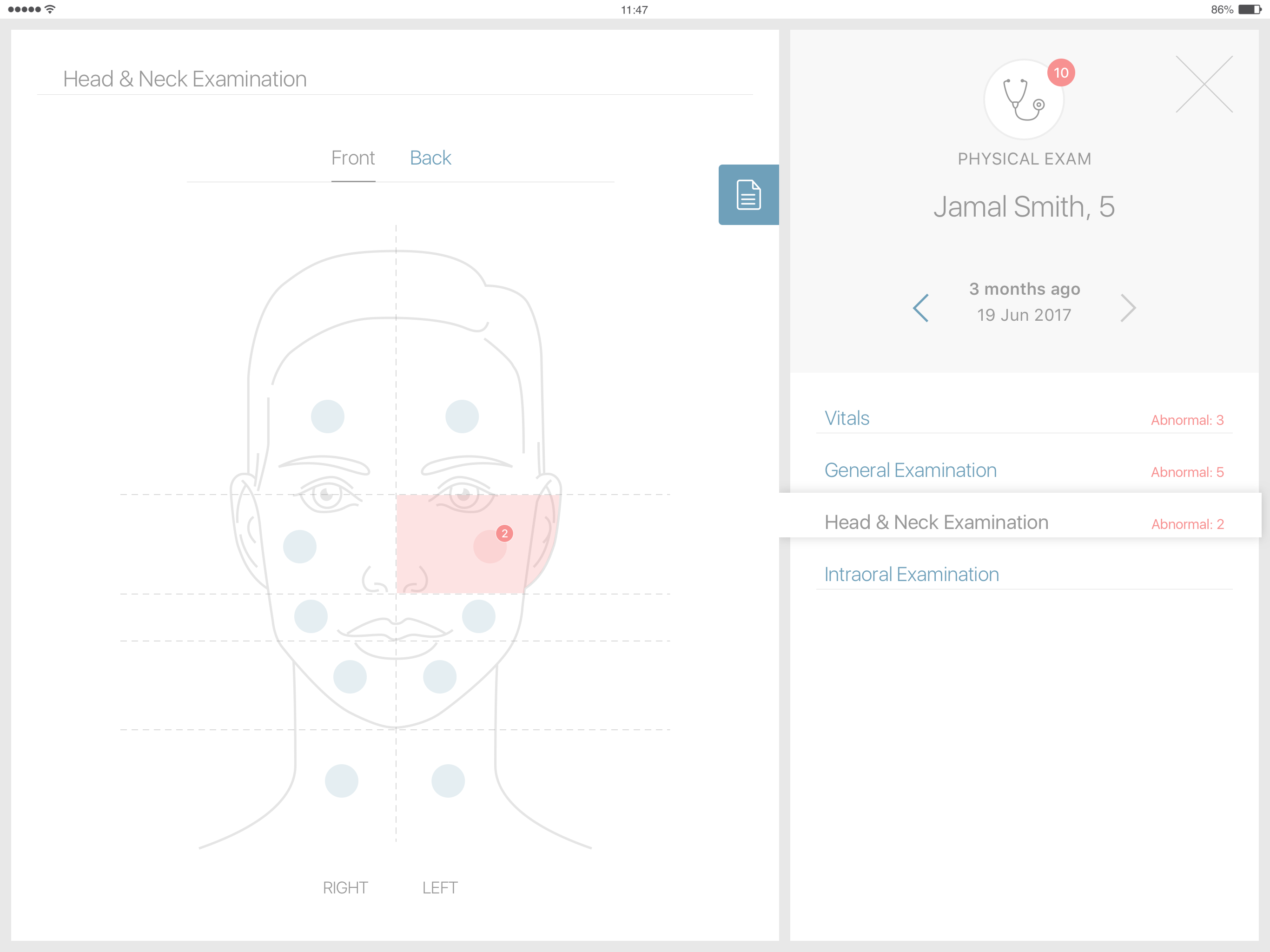1270x952 pixels.
Task: Switch to the Back view tab
Action: click(x=430, y=158)
